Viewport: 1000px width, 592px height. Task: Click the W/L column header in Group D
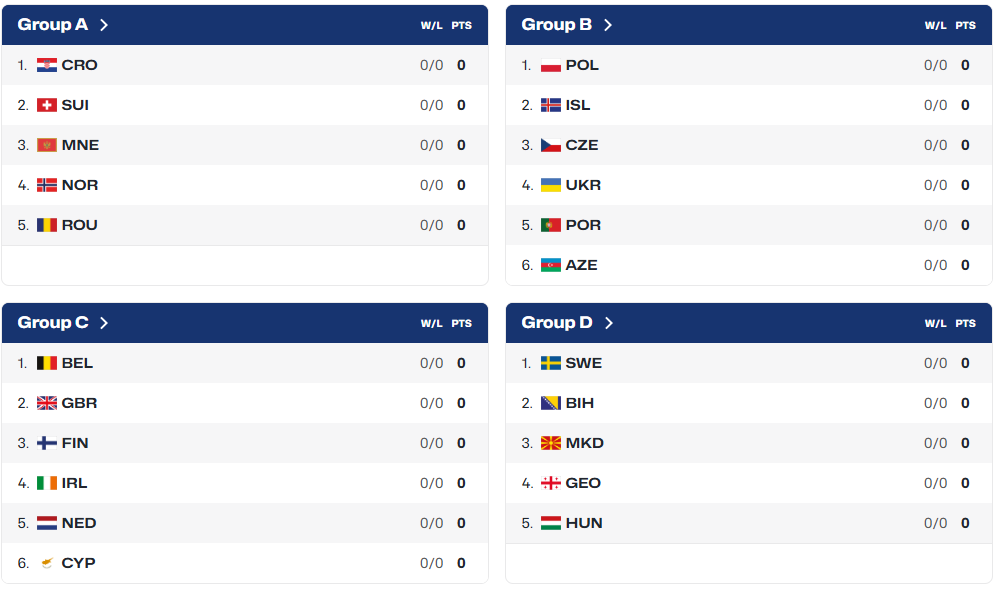[936, 323]
